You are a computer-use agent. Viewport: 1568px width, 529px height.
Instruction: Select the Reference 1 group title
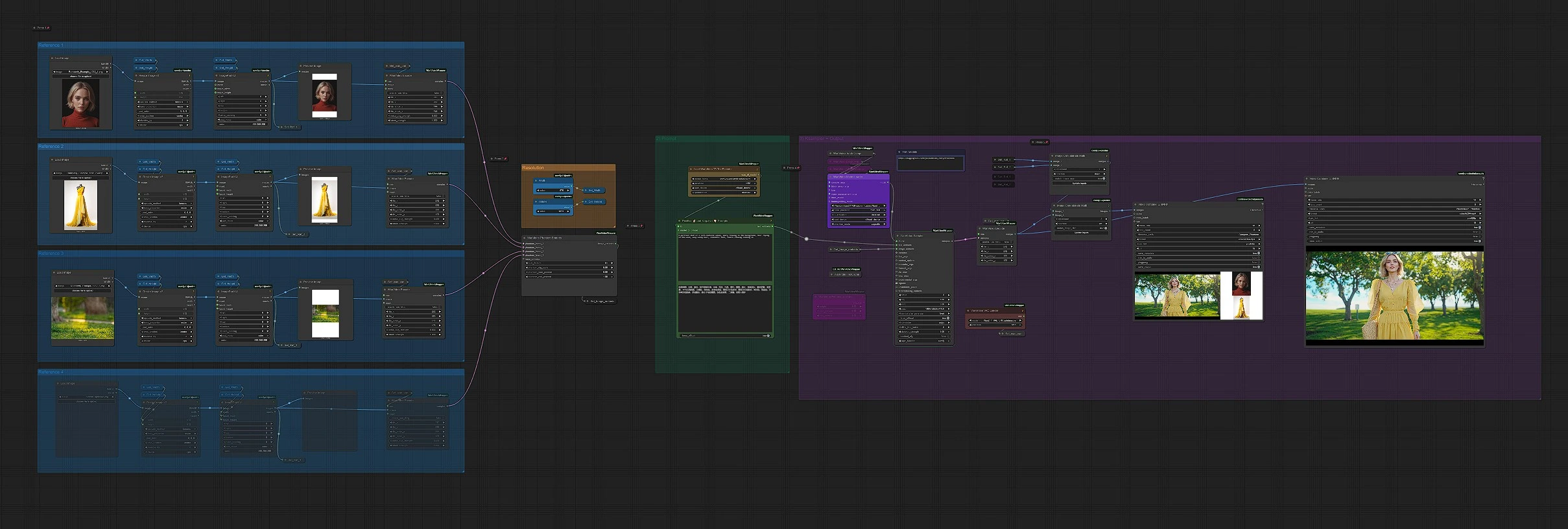51,45
